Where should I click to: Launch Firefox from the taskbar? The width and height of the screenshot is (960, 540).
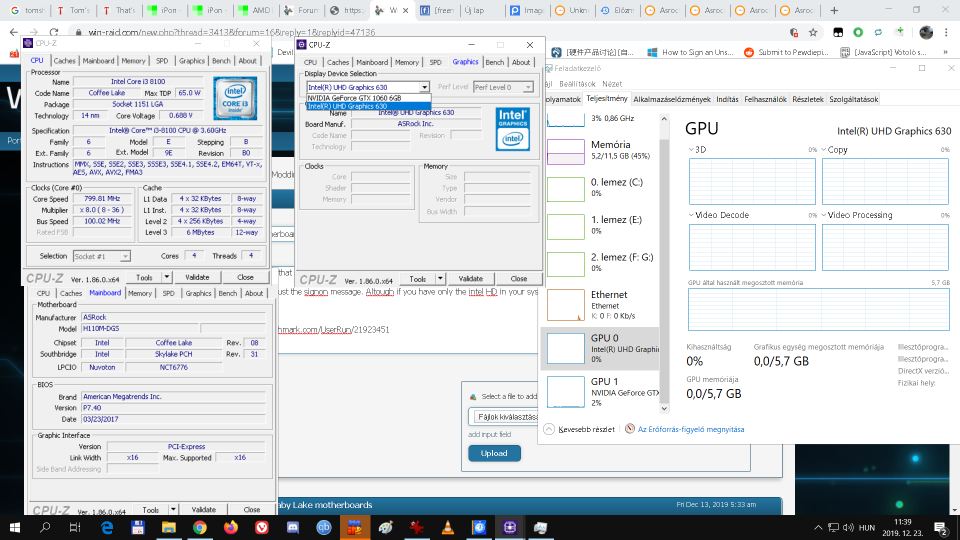point(231,527)
